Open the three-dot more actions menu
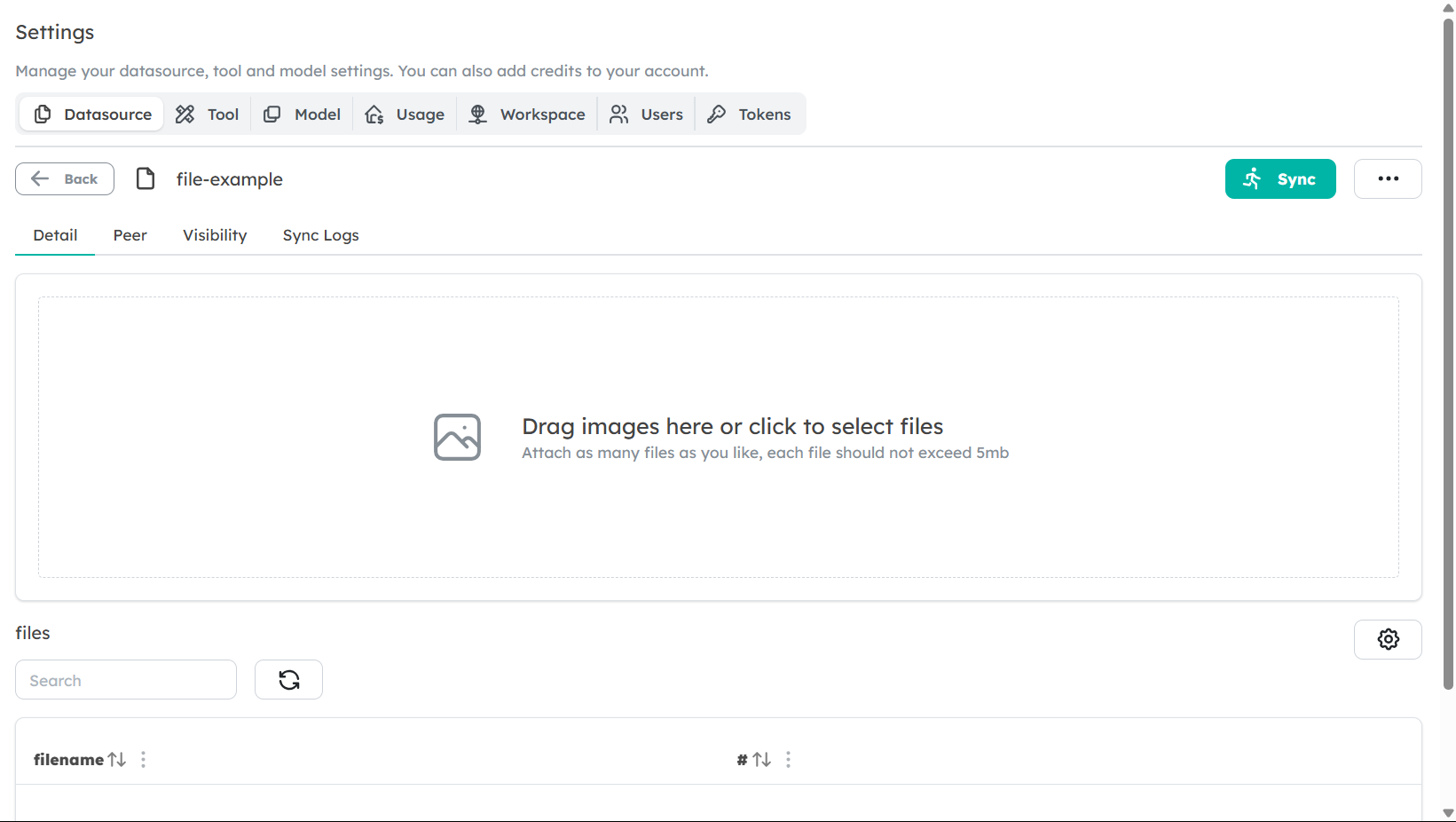 [x=1388, y=179]
